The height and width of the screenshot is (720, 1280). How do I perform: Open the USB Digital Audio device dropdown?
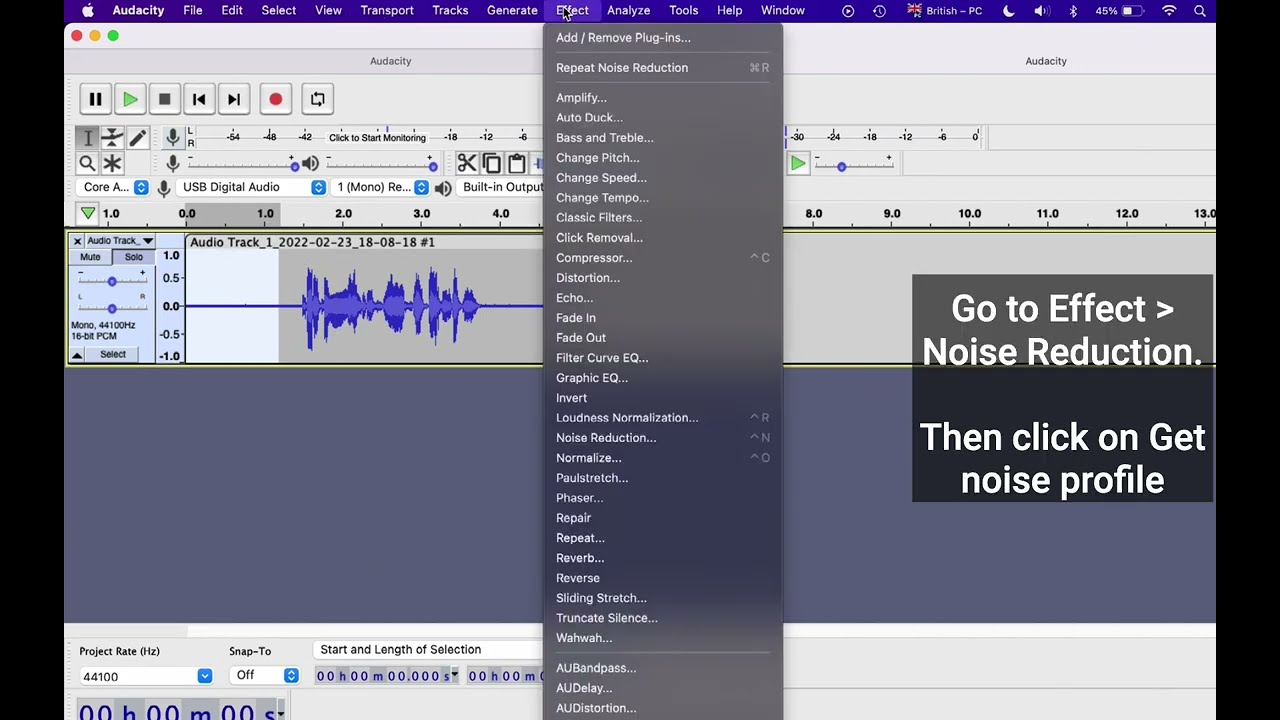pyautogui.click(x=252, y=187)
